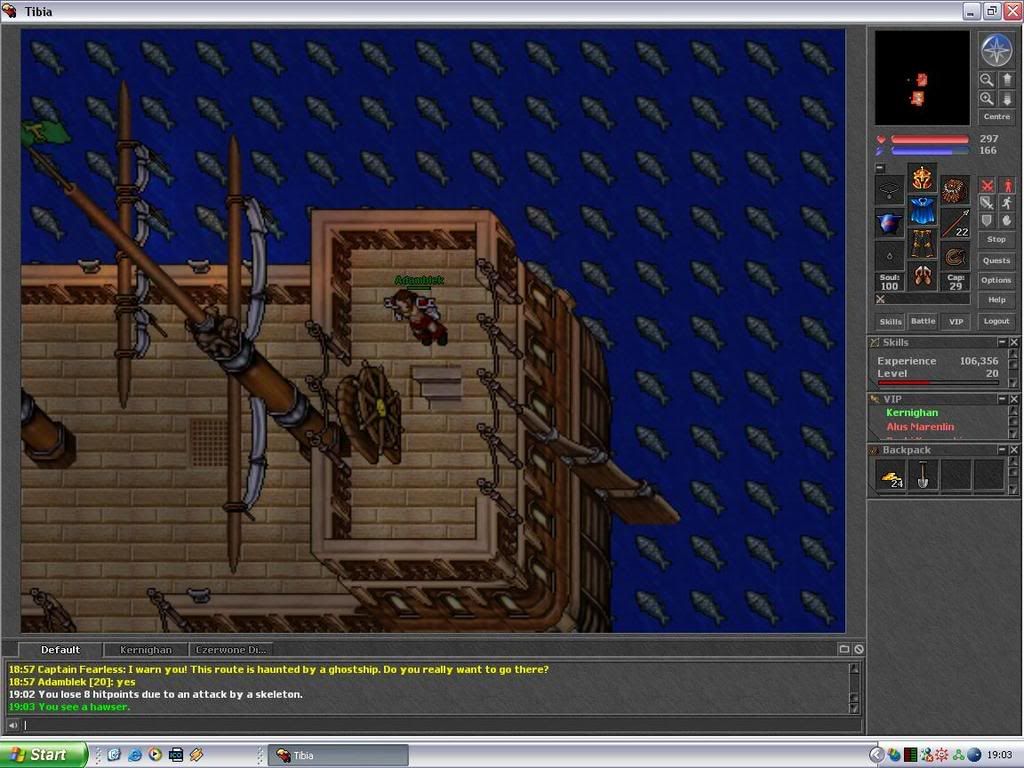This screenshot has height=768, width=1024.
Task: Click the VIP list down arrow
Action: tap(1014, 434)
